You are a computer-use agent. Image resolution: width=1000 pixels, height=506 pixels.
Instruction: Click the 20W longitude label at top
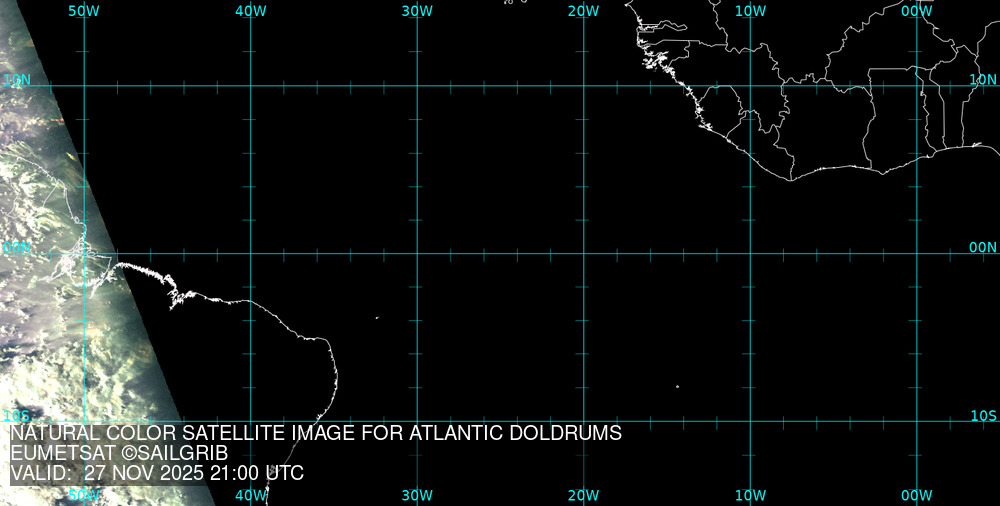click(583, 10)
